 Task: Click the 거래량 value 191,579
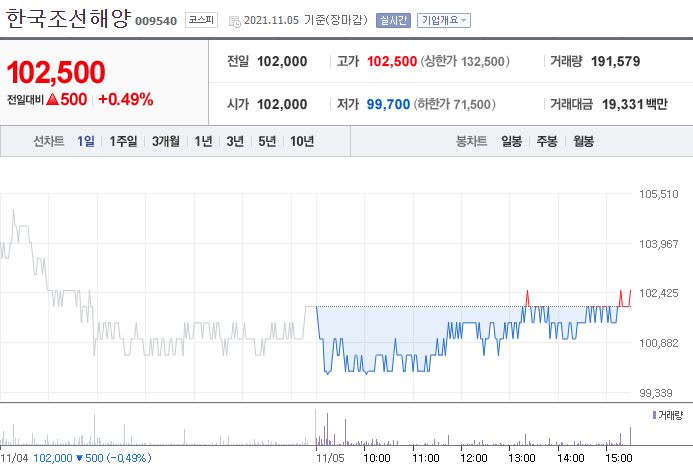click(x=615, y=61)
